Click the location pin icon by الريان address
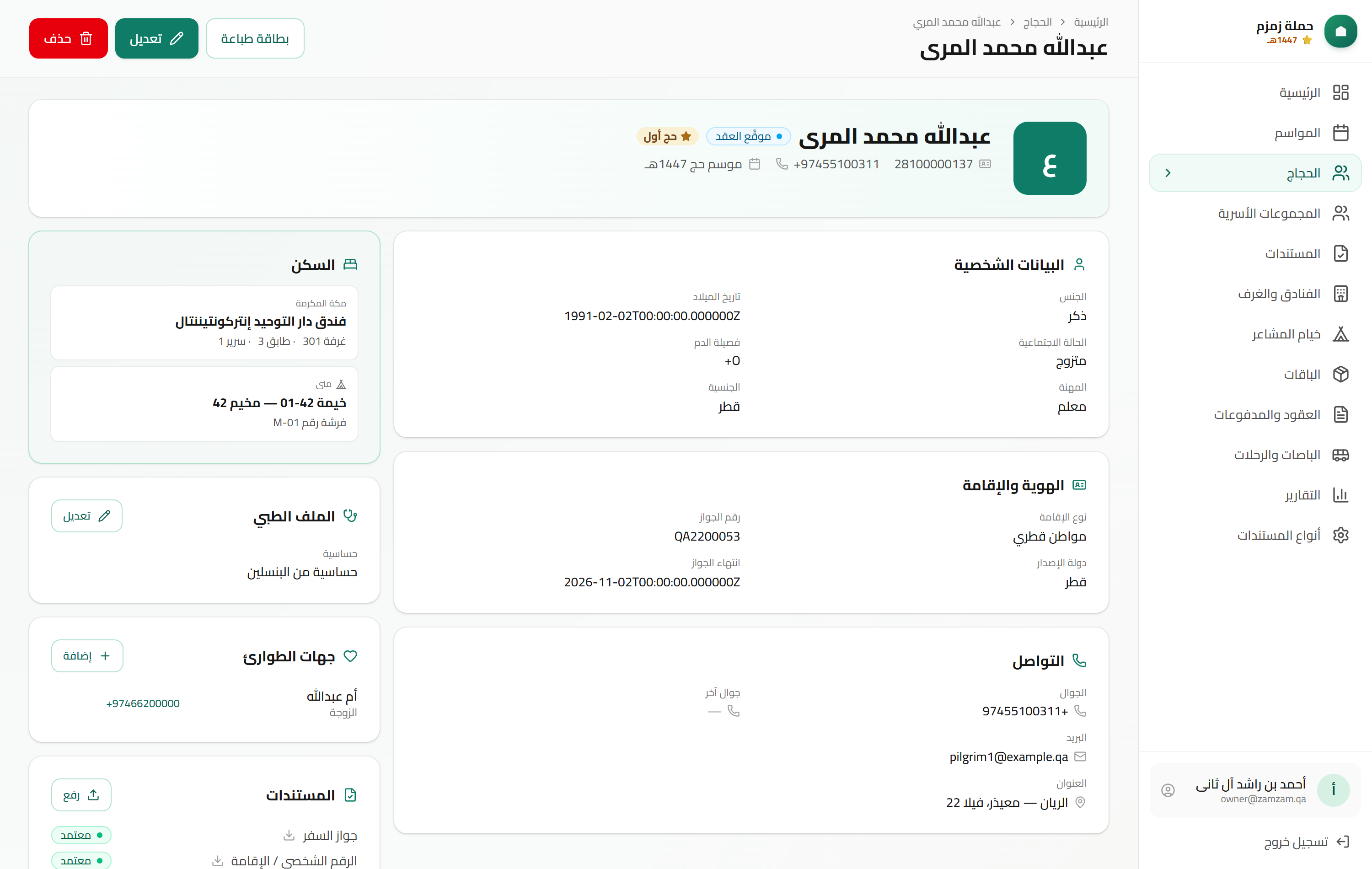This screenshot has height=869, width=1372. [x=1080, y=802]
